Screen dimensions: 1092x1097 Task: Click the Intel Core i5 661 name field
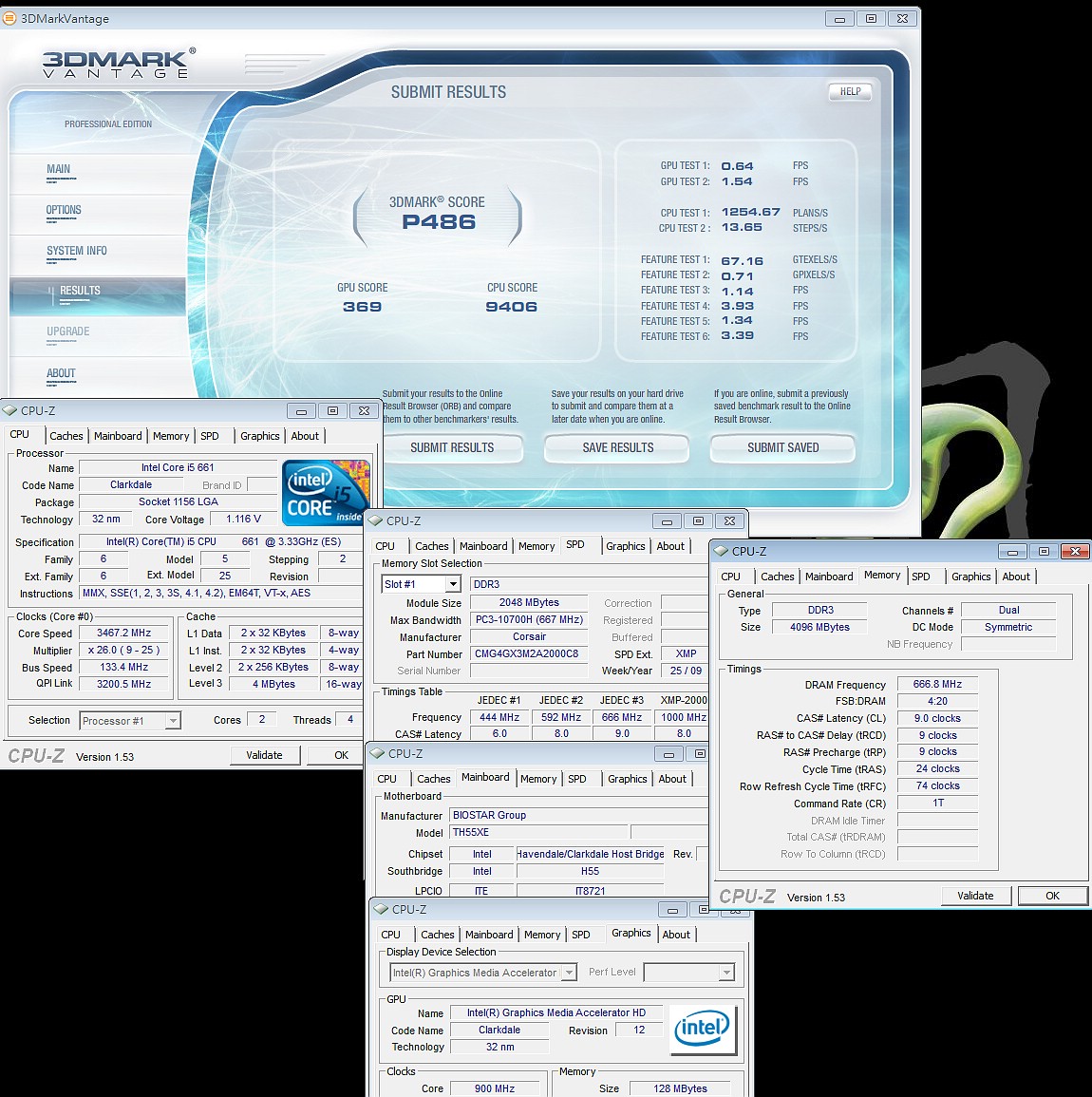pos(178,467)
